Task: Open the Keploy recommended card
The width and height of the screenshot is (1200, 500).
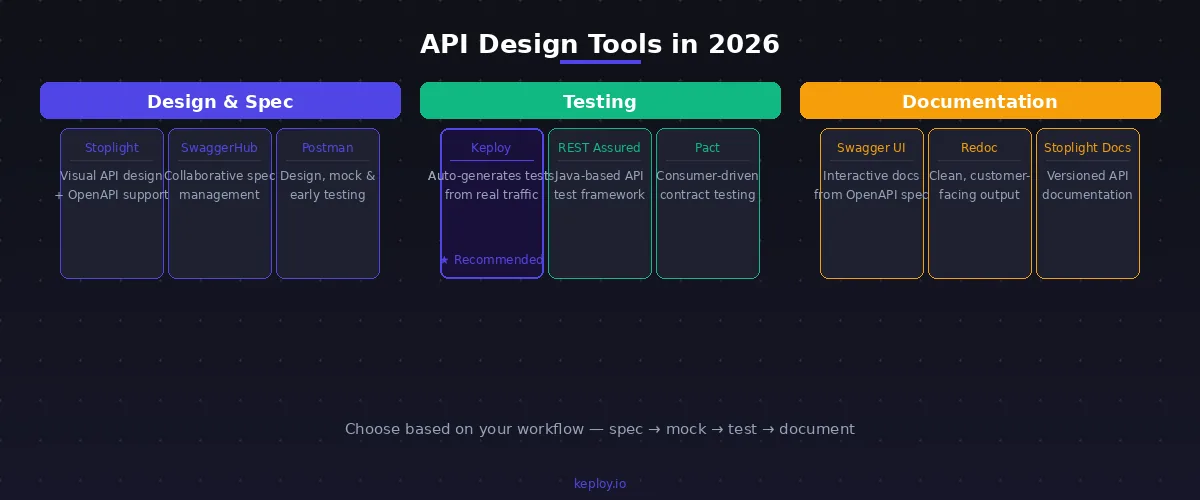Action: click(492, 203)
